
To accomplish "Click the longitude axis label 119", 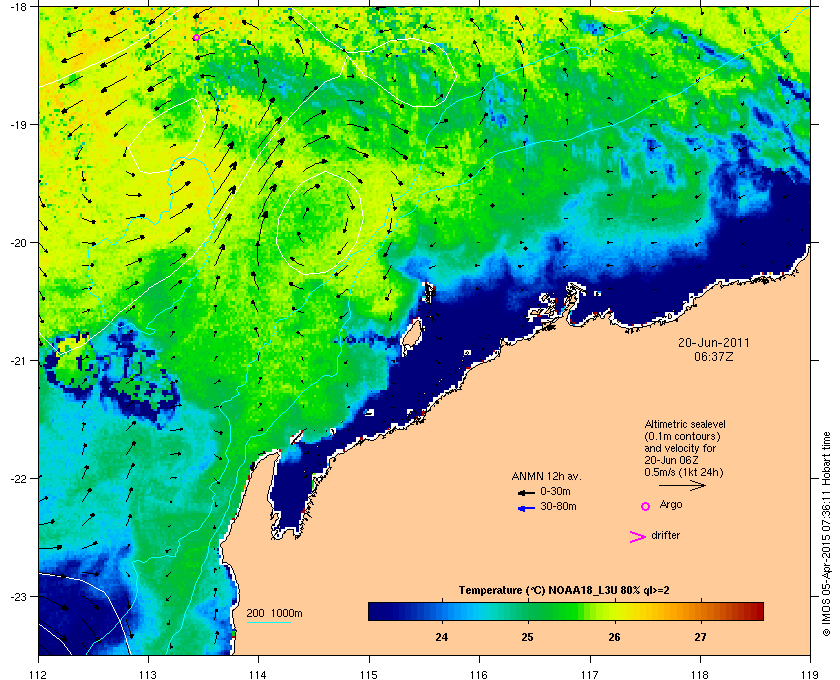I will pyautogui.click(x=811, y=675).
